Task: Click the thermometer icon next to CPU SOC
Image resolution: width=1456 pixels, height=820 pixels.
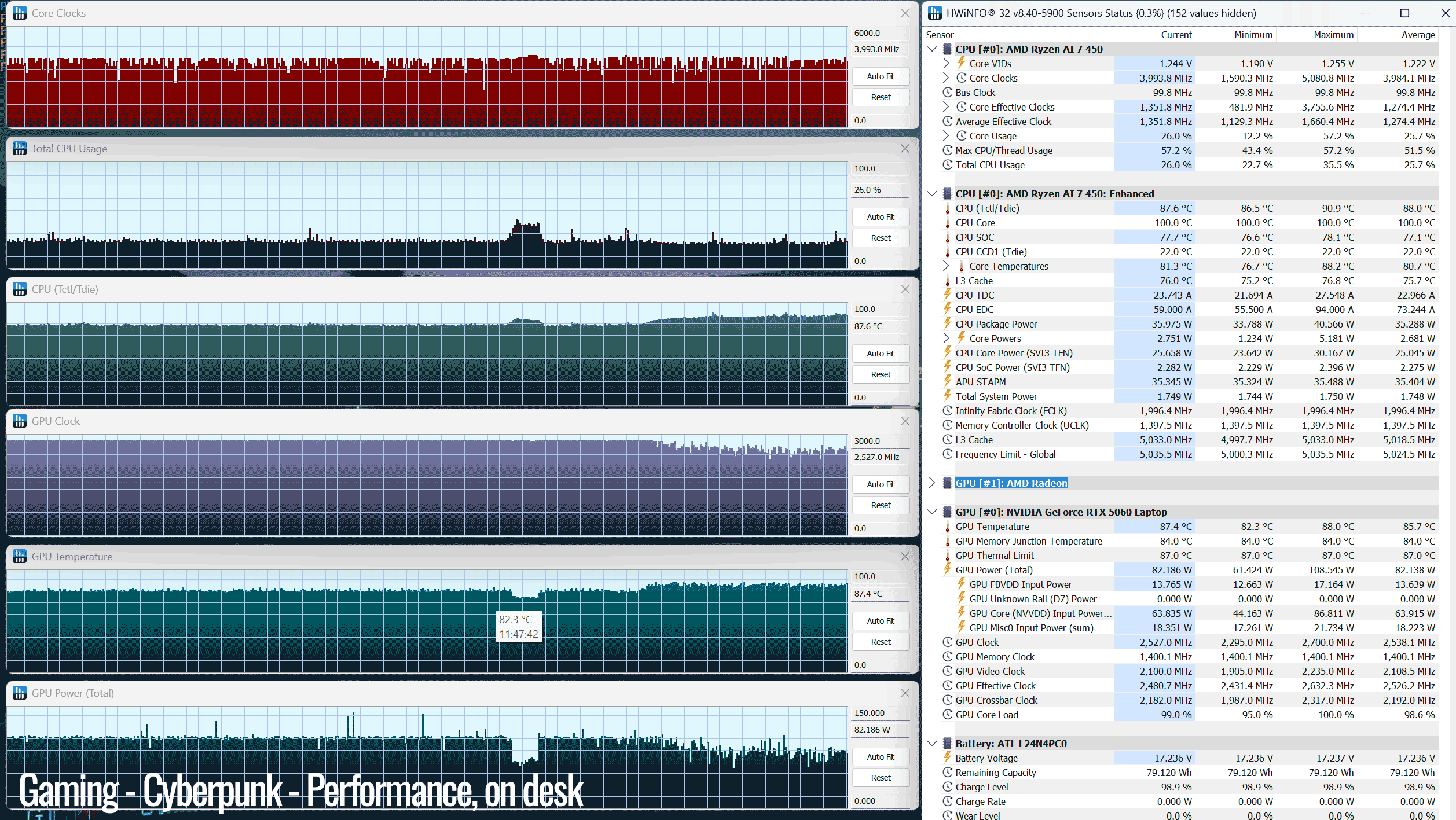Action: coord(948,237)
